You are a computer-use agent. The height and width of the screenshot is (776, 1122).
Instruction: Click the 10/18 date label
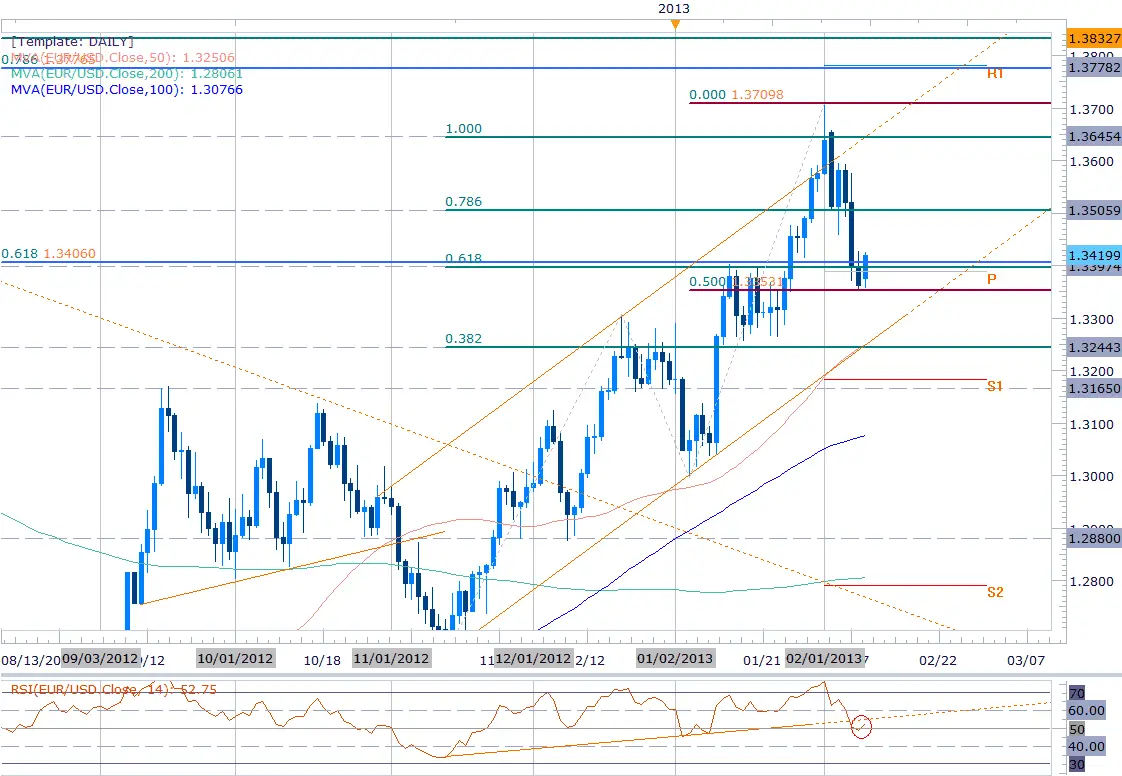tap(322, 660)
